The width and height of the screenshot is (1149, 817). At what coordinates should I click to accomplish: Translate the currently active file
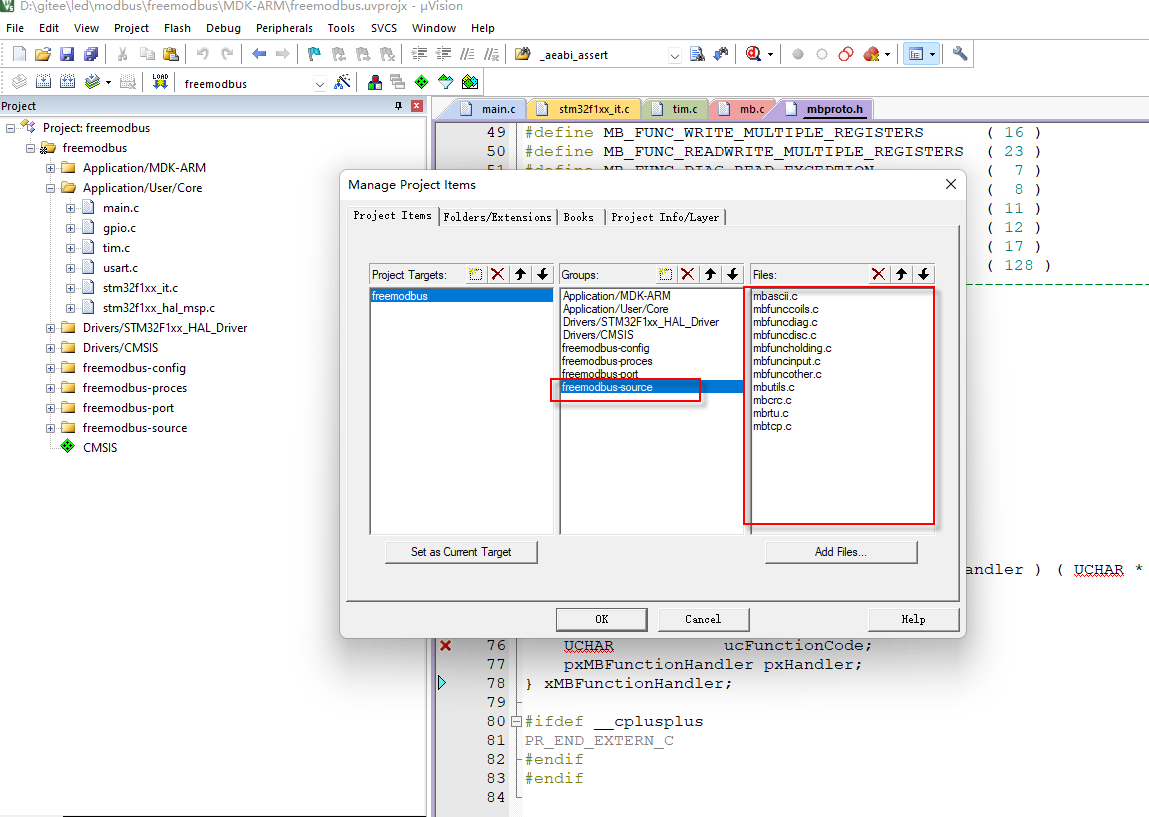point(17,82)
